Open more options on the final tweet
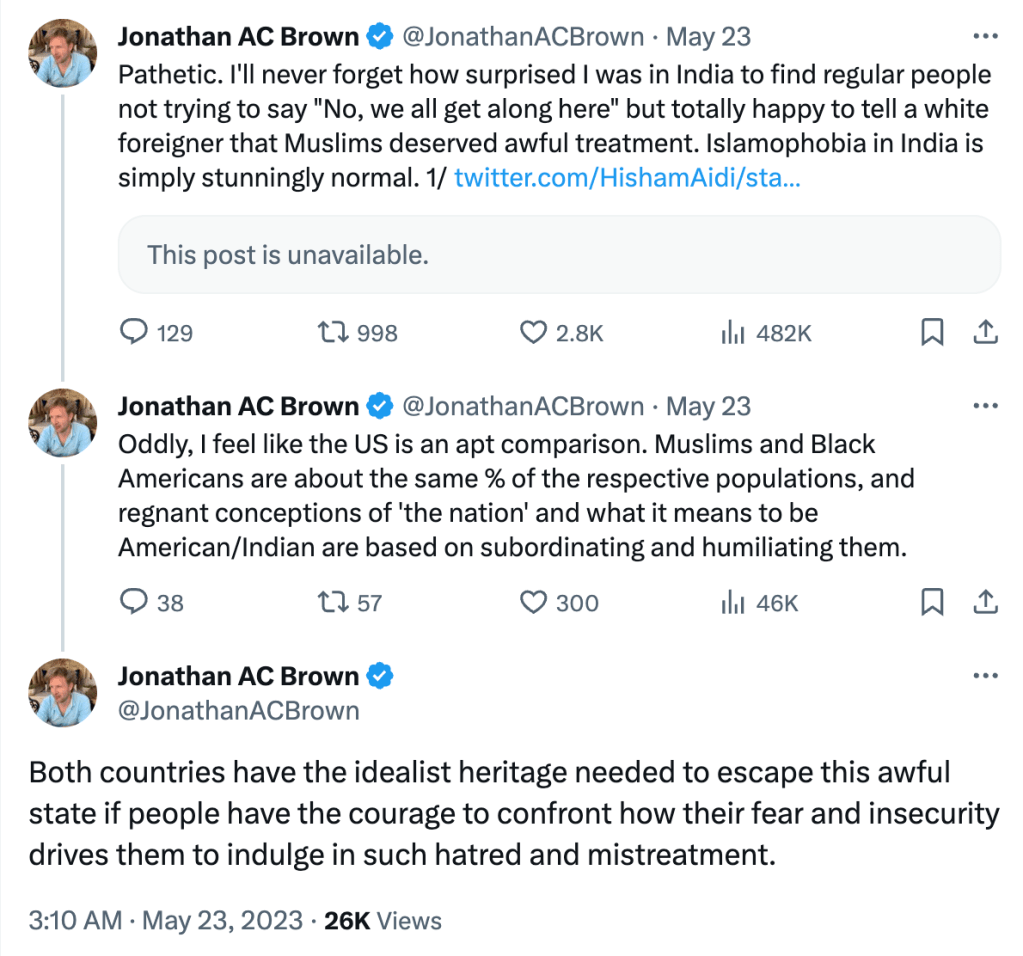This screenshot has width=1023, height=956. click(985, 677)
